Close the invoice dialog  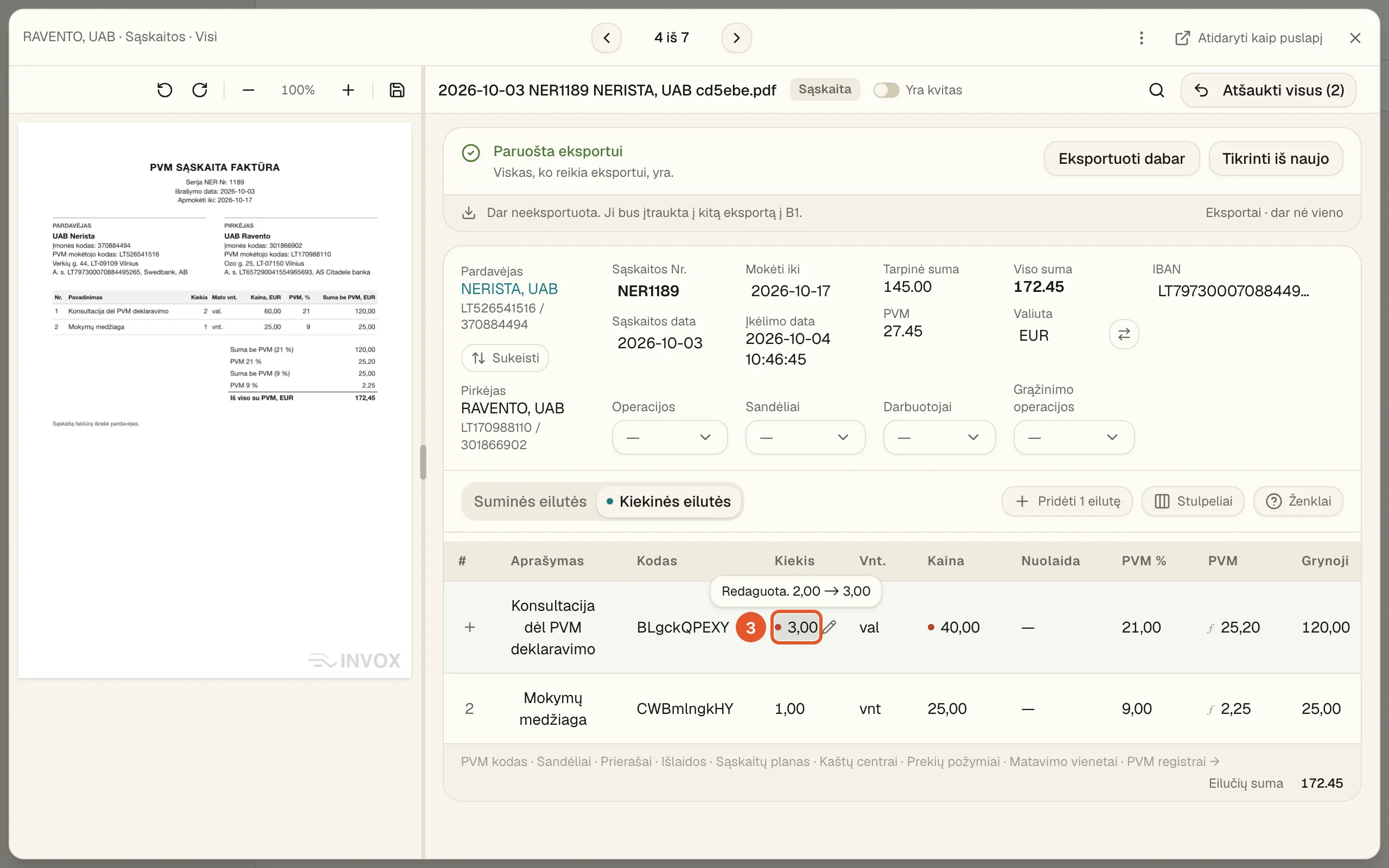(x=1355, y=38)
